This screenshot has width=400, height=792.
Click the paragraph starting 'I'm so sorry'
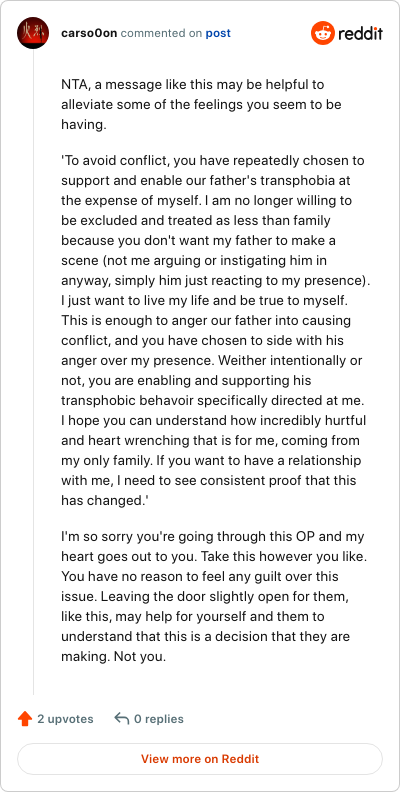213,596
